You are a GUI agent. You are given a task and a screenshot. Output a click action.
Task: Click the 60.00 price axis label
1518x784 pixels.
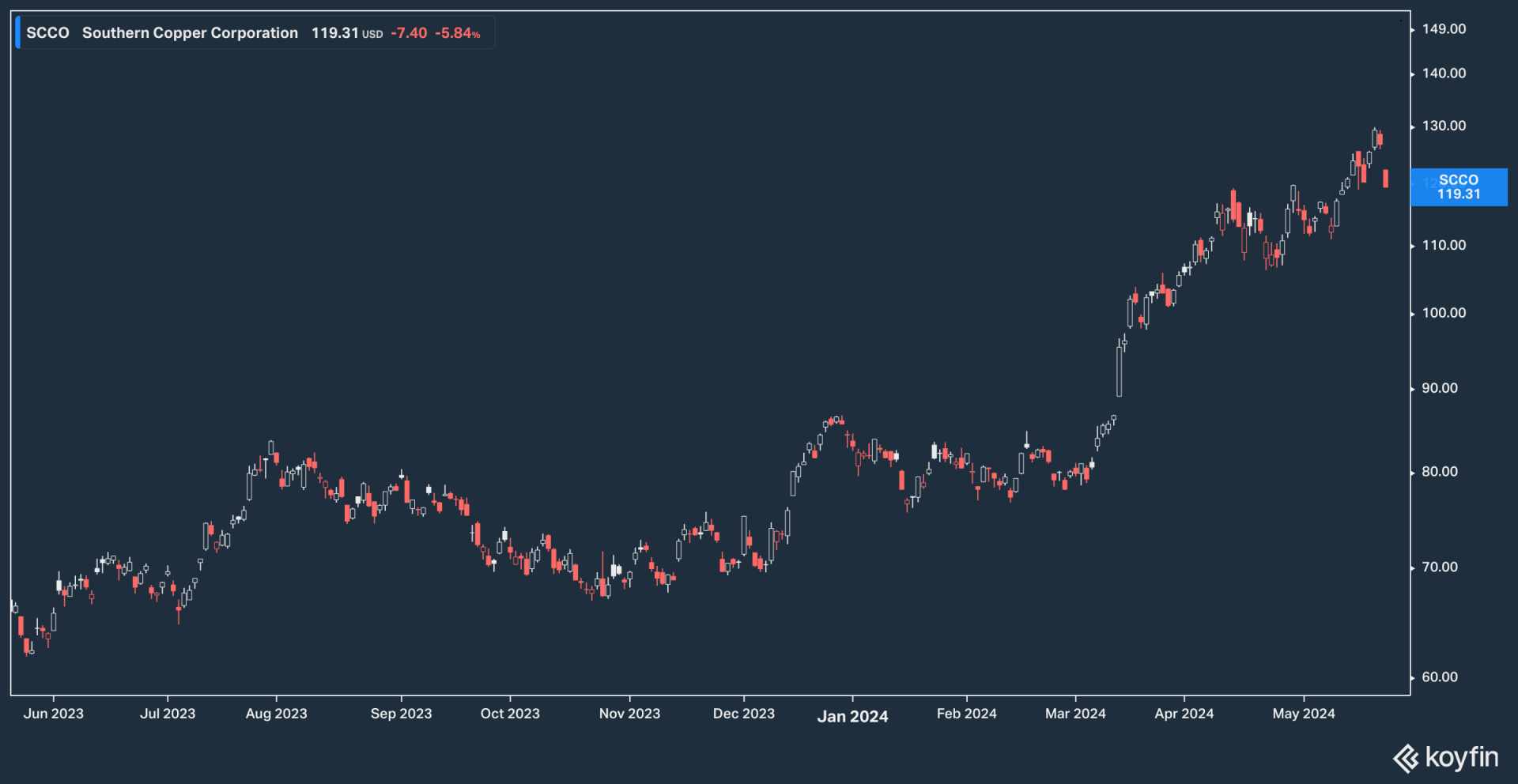[x=1440, y=677]
